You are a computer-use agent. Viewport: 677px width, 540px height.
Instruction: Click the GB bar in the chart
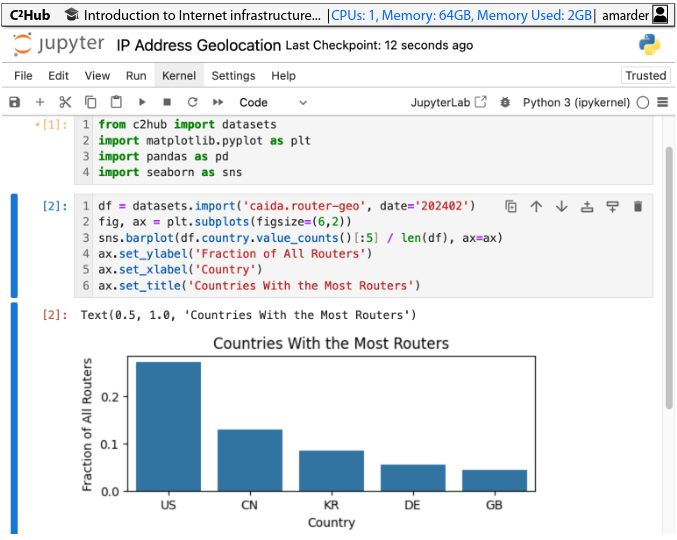(494, 480)
